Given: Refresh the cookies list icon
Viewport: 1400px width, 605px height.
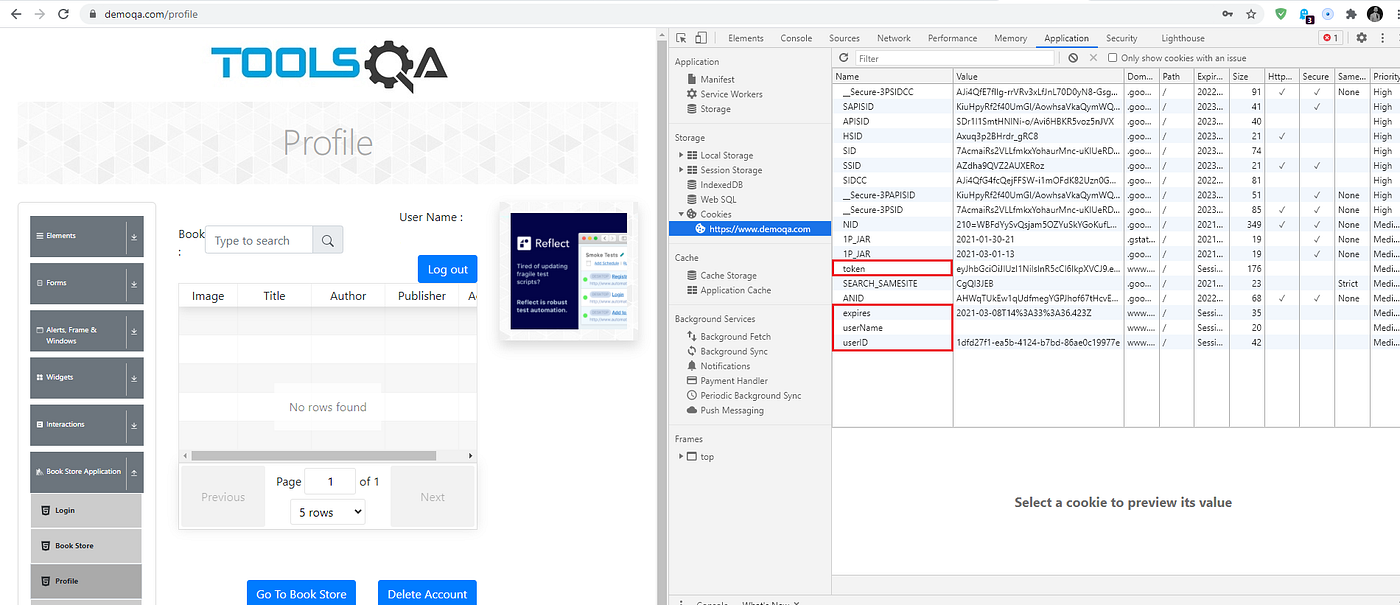Looking at the screenshot, I should click(x=844, y=58).
